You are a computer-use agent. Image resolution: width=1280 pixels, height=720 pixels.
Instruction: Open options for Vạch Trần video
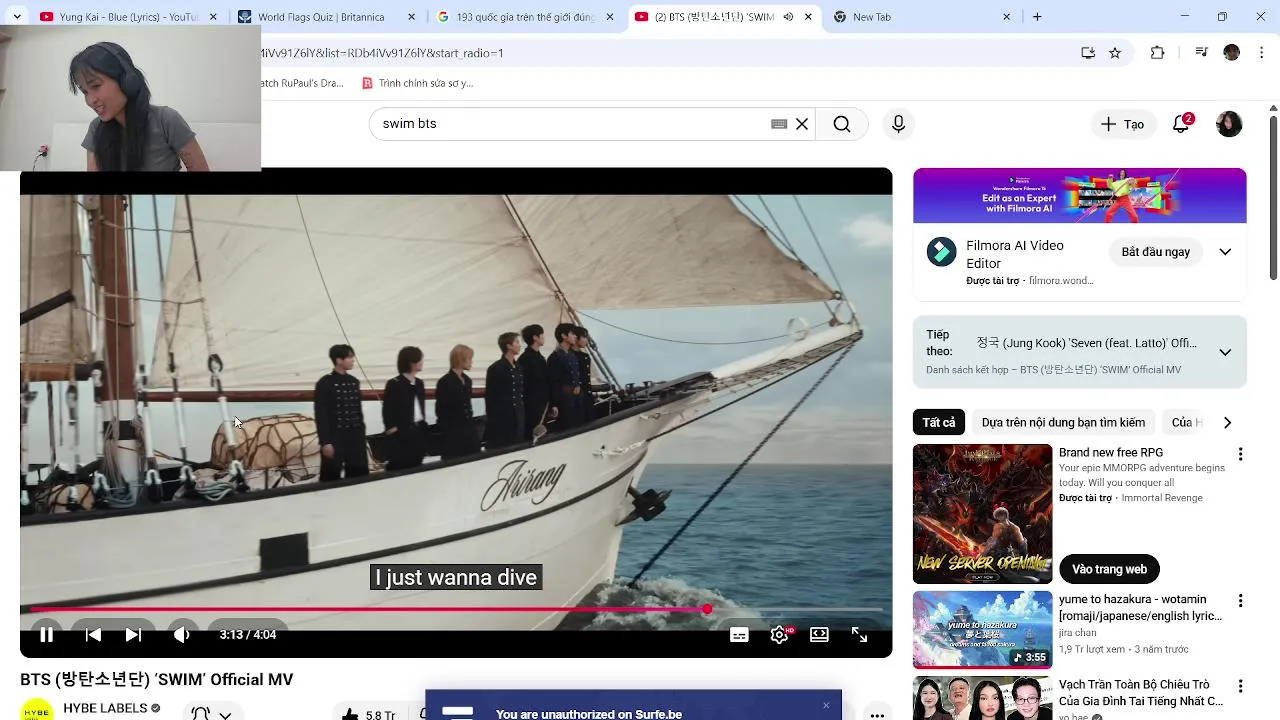1240,687
